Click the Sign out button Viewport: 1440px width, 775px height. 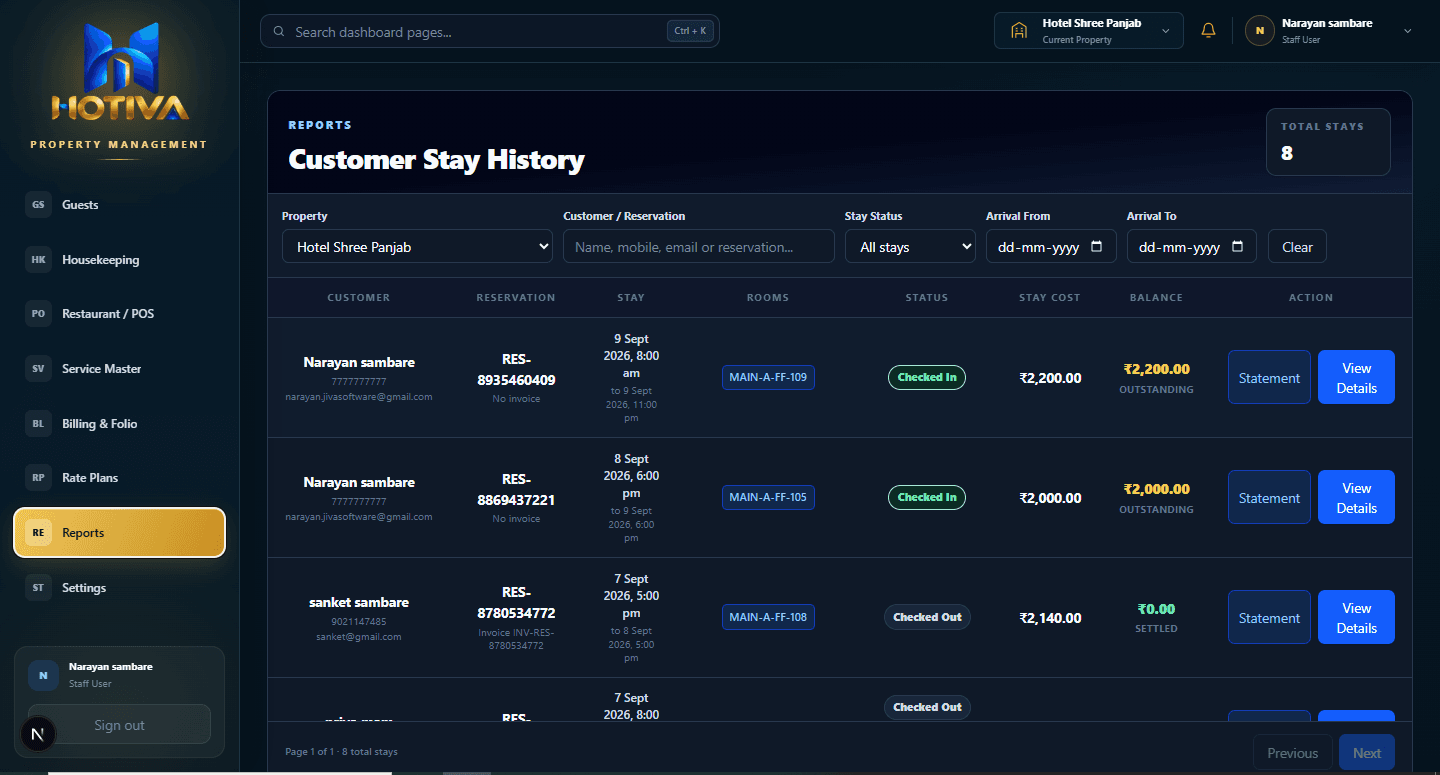[119, 725]
